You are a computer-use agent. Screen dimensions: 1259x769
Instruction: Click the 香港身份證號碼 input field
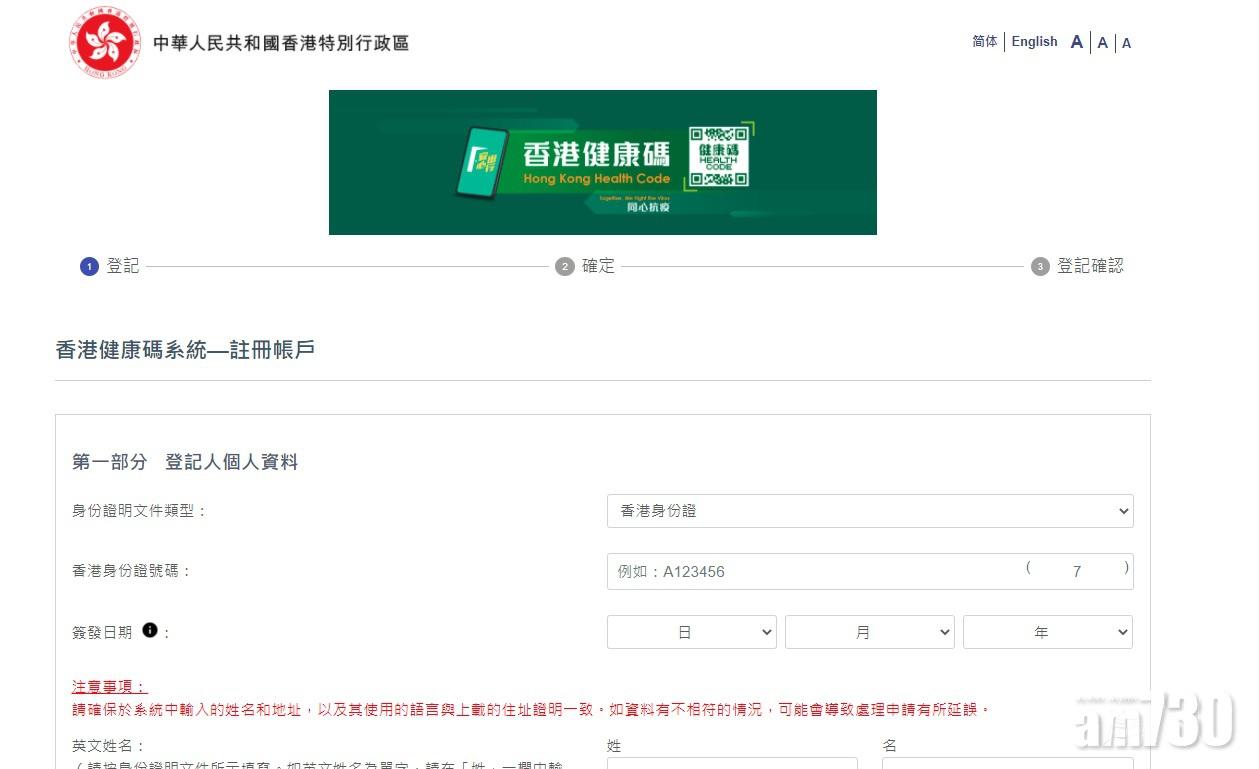click(x=810, y=572)
